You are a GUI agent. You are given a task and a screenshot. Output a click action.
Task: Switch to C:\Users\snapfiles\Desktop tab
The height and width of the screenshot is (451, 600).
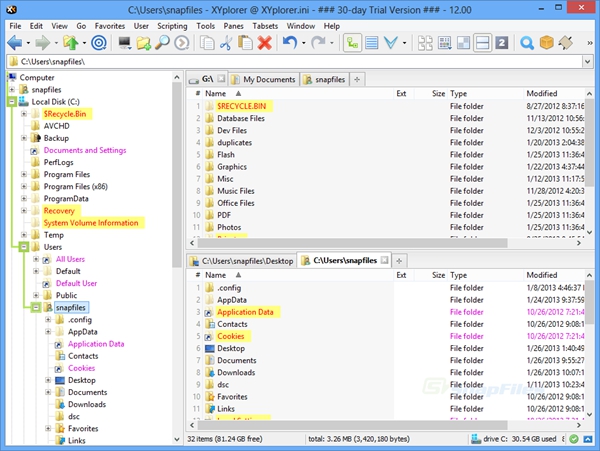242,261
